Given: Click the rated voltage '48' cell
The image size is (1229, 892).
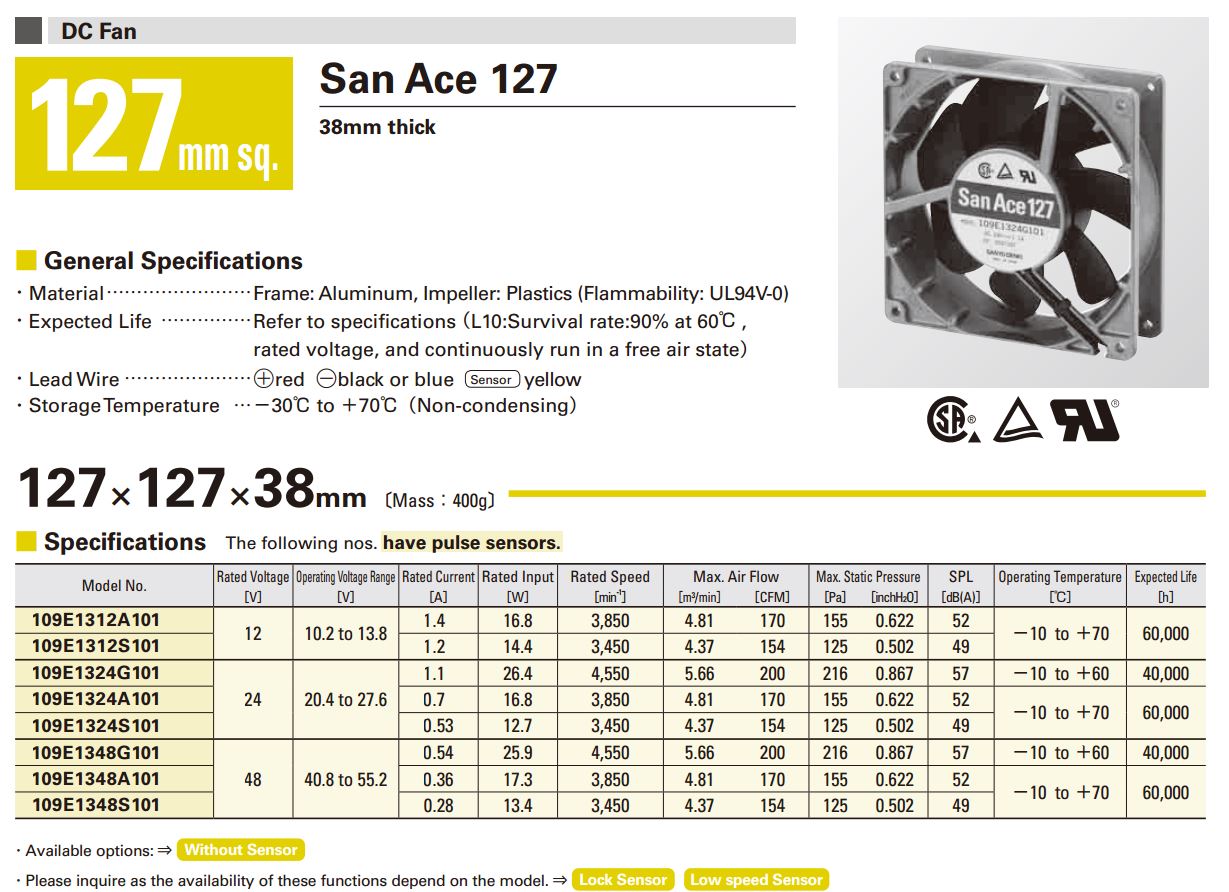Looking at the screenshot, I should pos(253,779).
